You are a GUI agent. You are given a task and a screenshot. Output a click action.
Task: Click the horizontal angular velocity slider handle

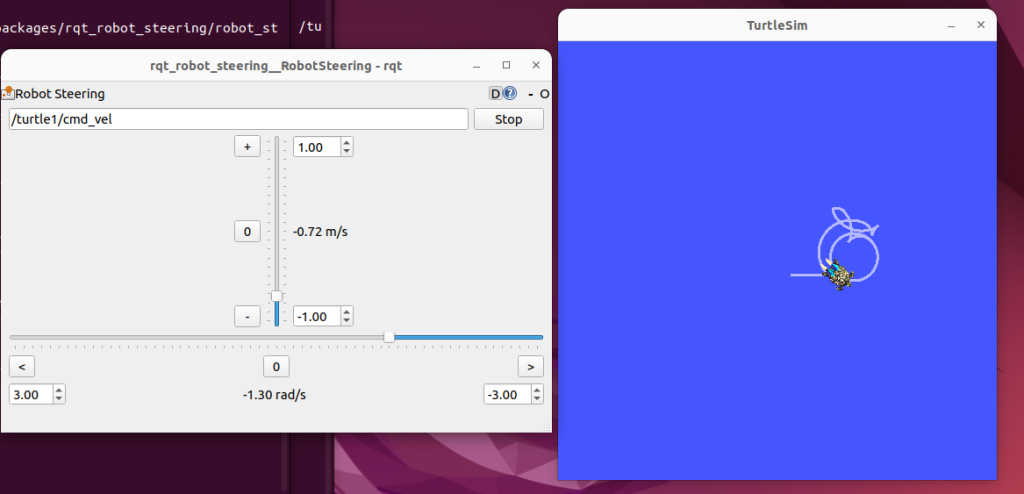[389, 337]
